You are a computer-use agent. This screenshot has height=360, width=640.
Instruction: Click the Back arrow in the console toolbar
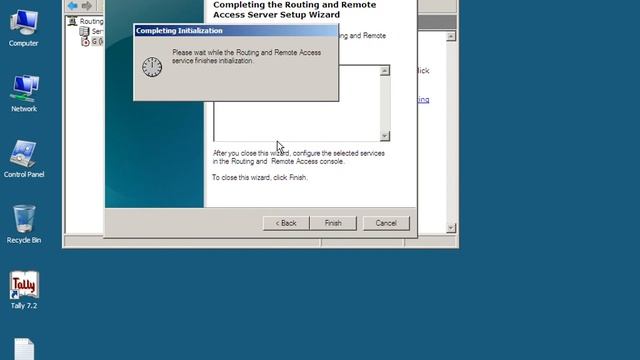point(73,5)
